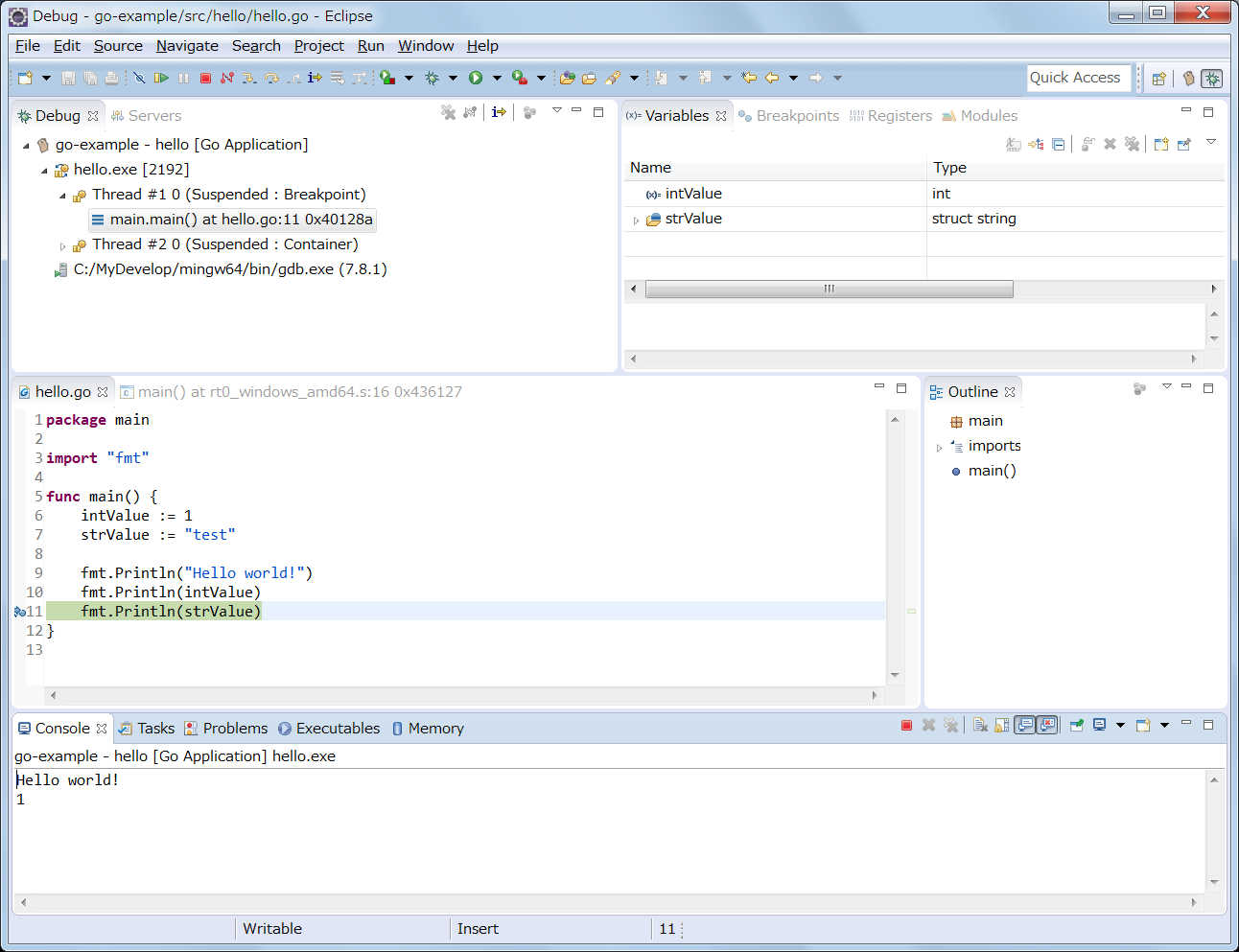Click the Step Return icon
The height and width of the screenshot is (952, 1239).
pyautogui.click(x=295, y=78)
